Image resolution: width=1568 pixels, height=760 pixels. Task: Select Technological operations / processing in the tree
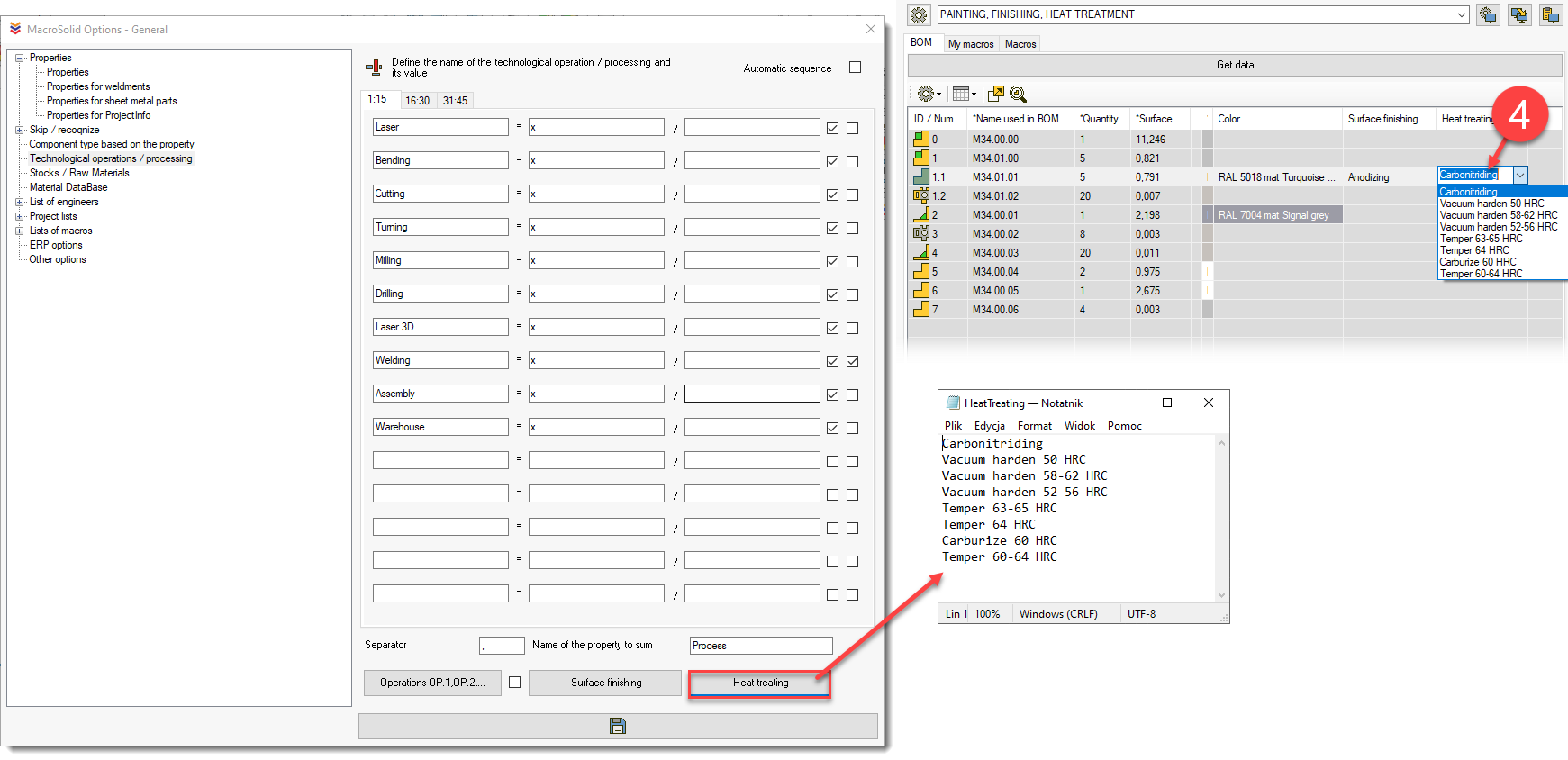pos(111,158)
